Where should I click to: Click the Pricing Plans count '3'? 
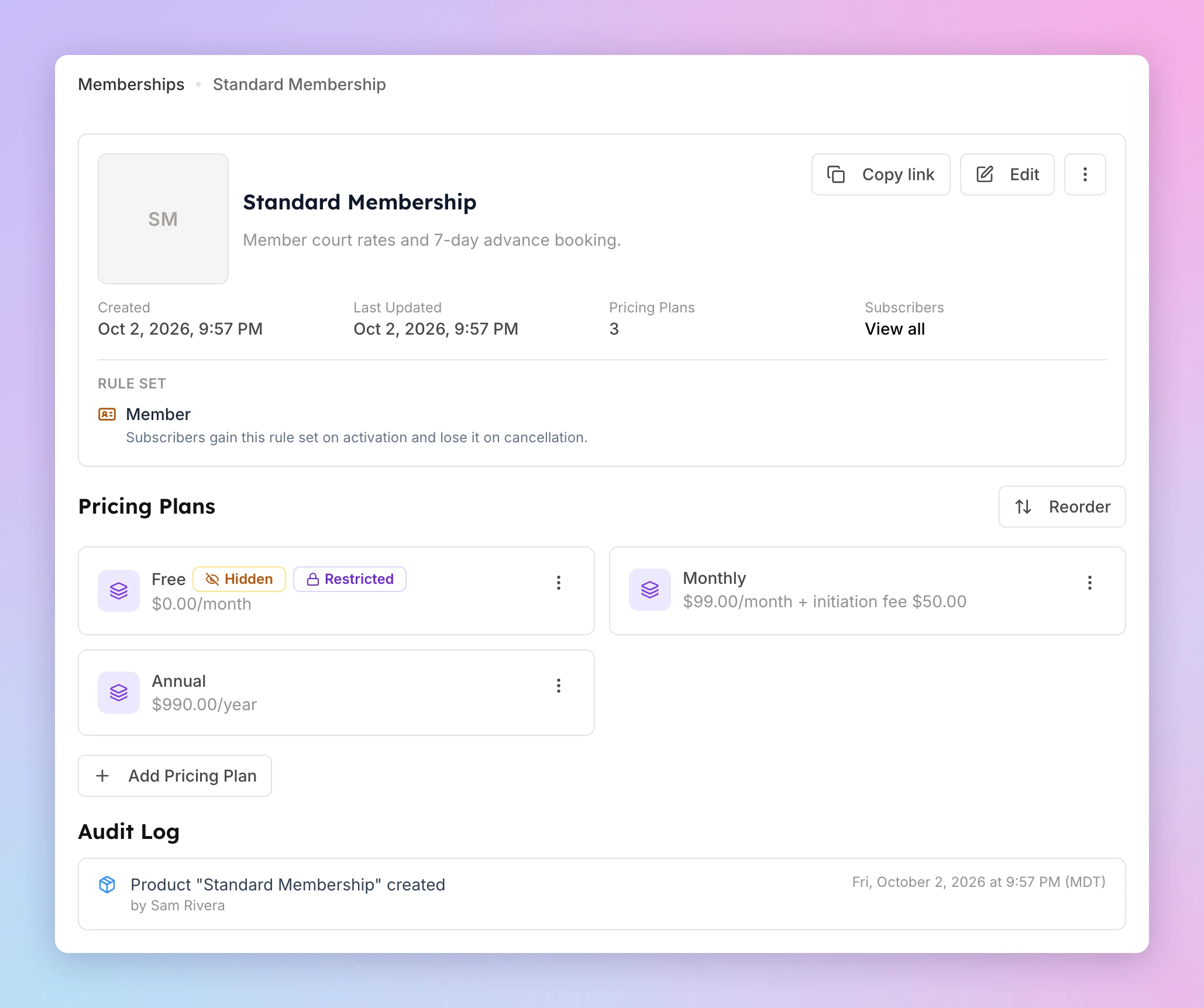coord(614,329)
